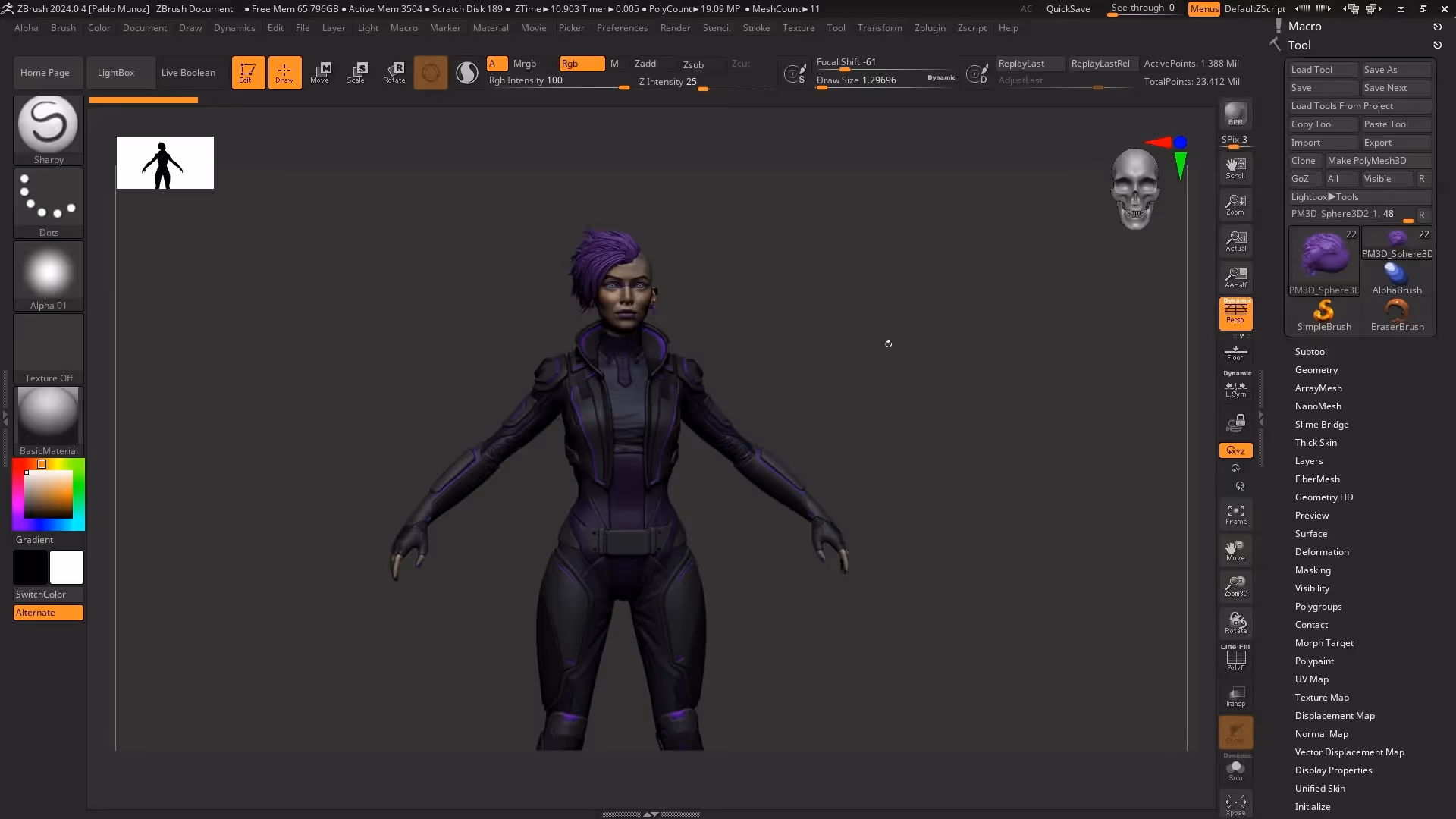Click the Zoom3D icon
This screenshot has width=1456, height=819.
click(x=1235, y=587)
